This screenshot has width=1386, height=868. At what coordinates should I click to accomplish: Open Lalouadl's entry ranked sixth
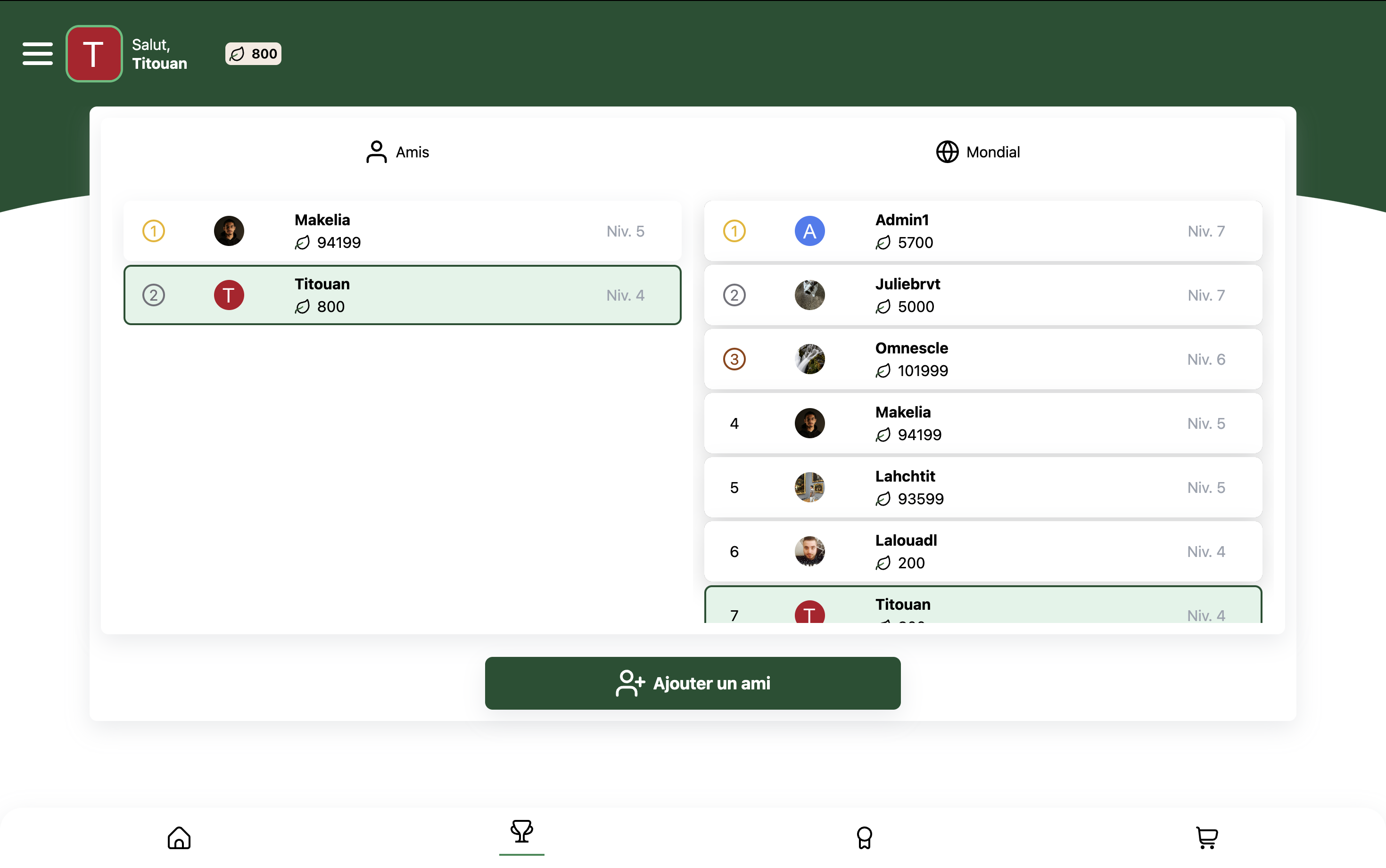pos(982,551)
